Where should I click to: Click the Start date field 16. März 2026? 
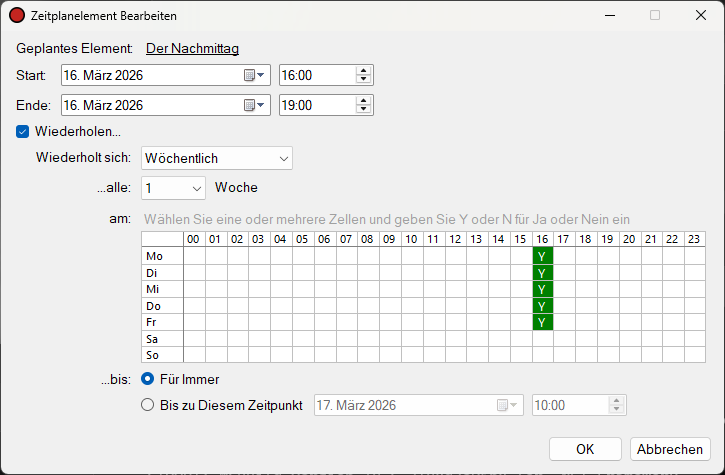(166, 75)
